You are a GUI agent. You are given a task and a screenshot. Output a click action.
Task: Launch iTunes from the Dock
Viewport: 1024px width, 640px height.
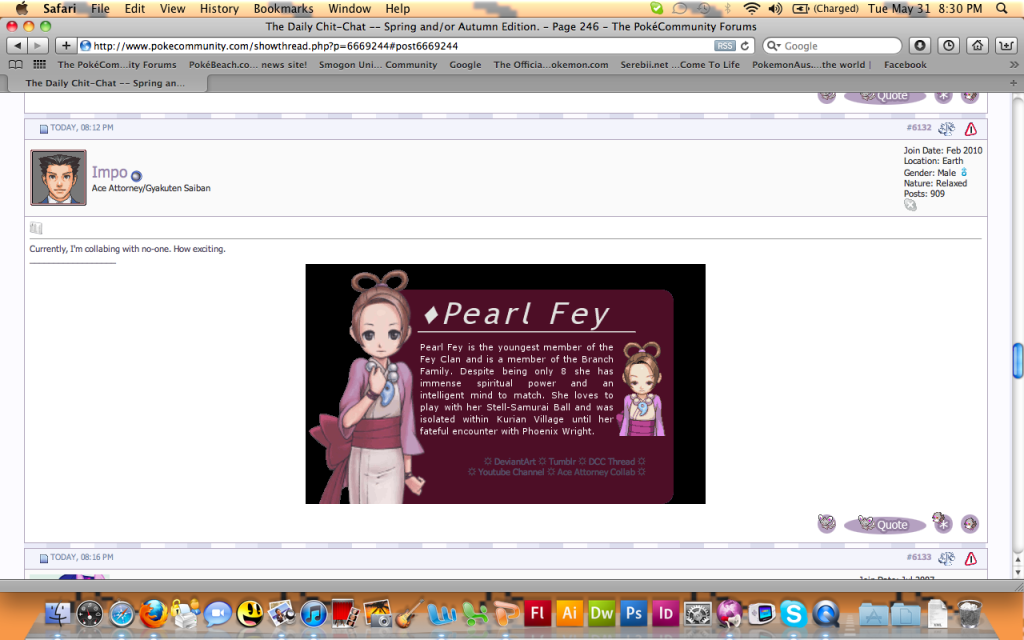point(313,614)
